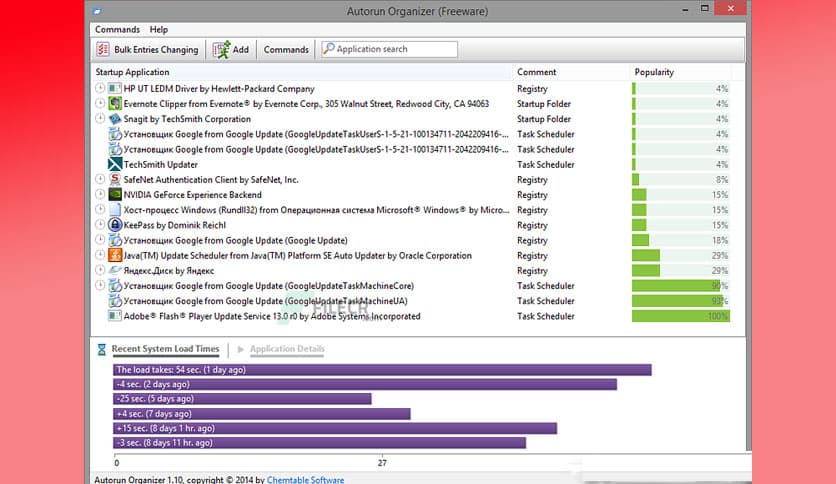Click the 'The load takes: 54 sec.' bar
The height and width of the screenshot is (484, 836).
pos(382,369)
